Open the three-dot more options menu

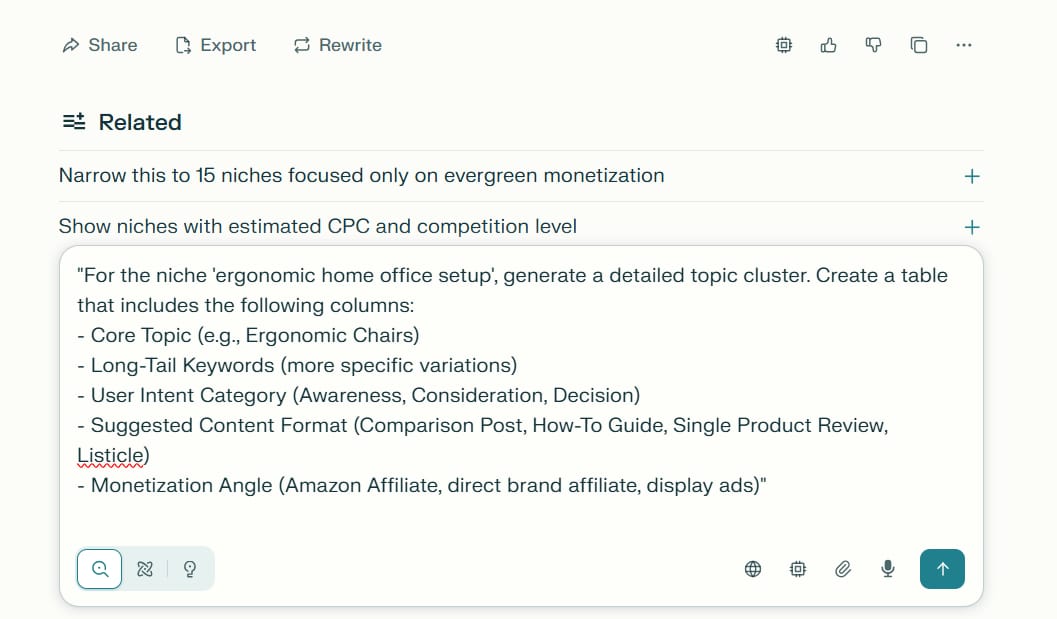pos(963,45)
